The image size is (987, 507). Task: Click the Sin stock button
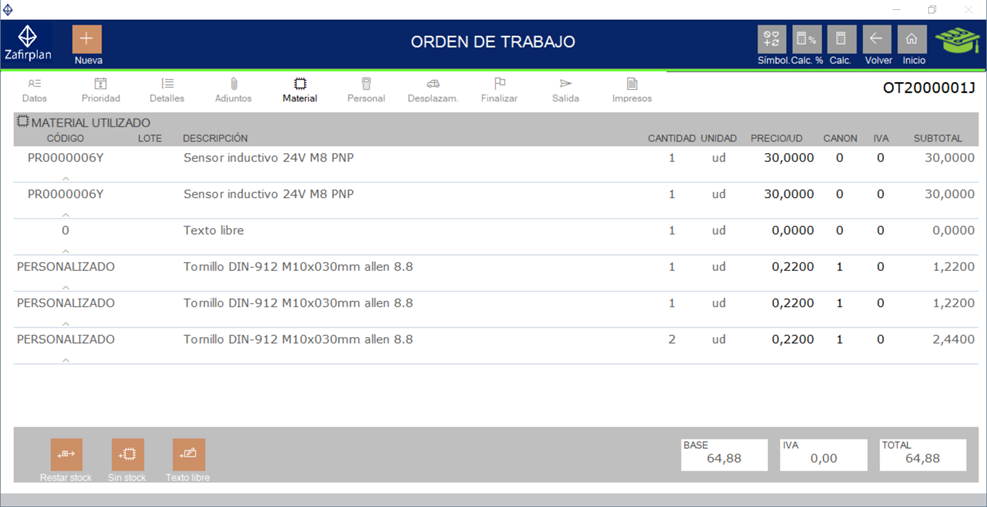pos(127,455)
